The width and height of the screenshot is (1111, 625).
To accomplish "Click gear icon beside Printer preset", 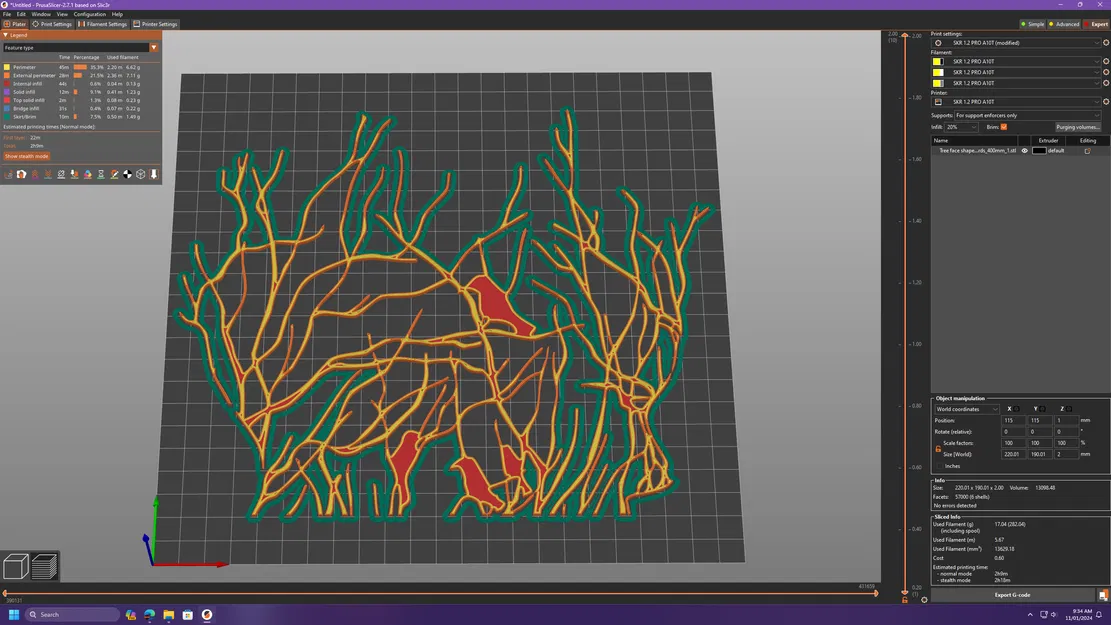I will 1106,101.
